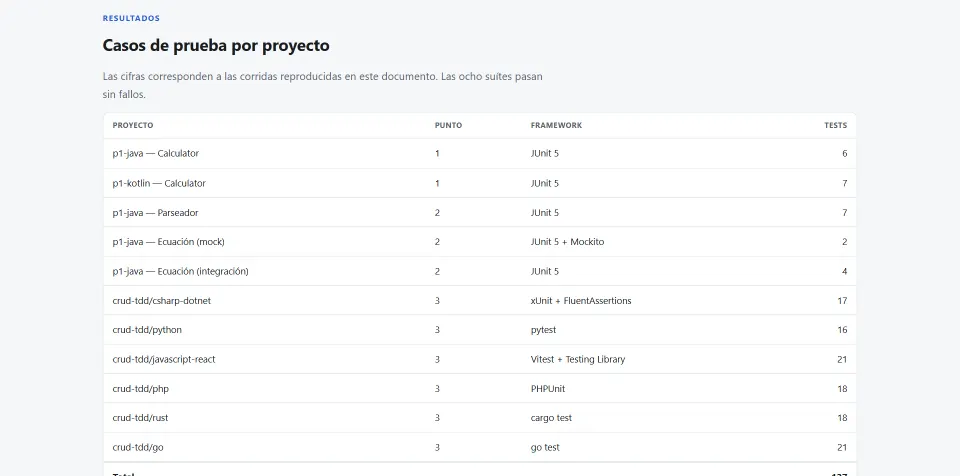This screenshot has height=476, width=960.
Task: Select the crud-tdd/python project cell
Action: (147, 330)
